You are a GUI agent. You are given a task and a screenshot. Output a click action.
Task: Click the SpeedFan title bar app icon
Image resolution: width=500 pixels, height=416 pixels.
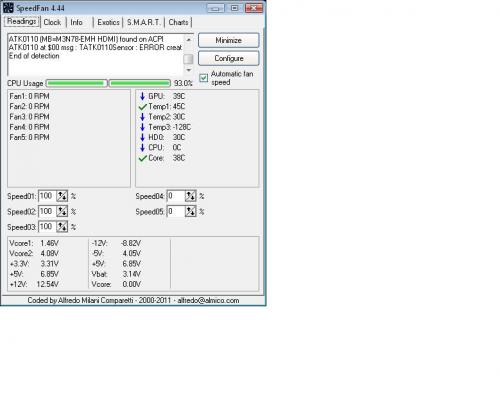[x=8, y=8]
